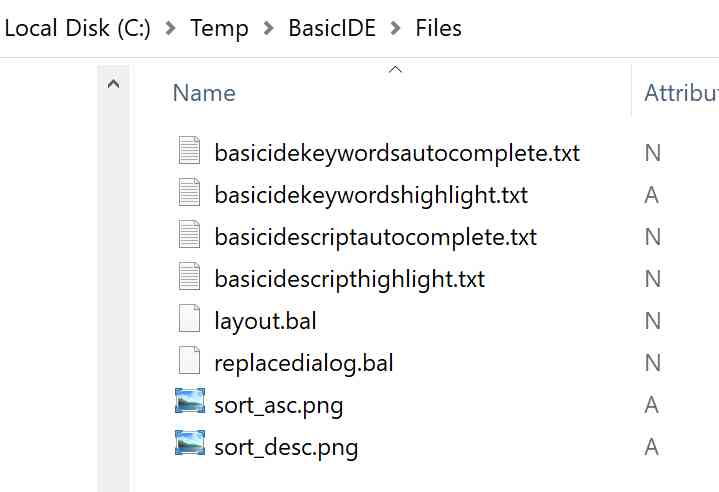Click the Files breadcrumb in the address bar
This screenshot has width=719, height=492.
click(x=438, y=28)
